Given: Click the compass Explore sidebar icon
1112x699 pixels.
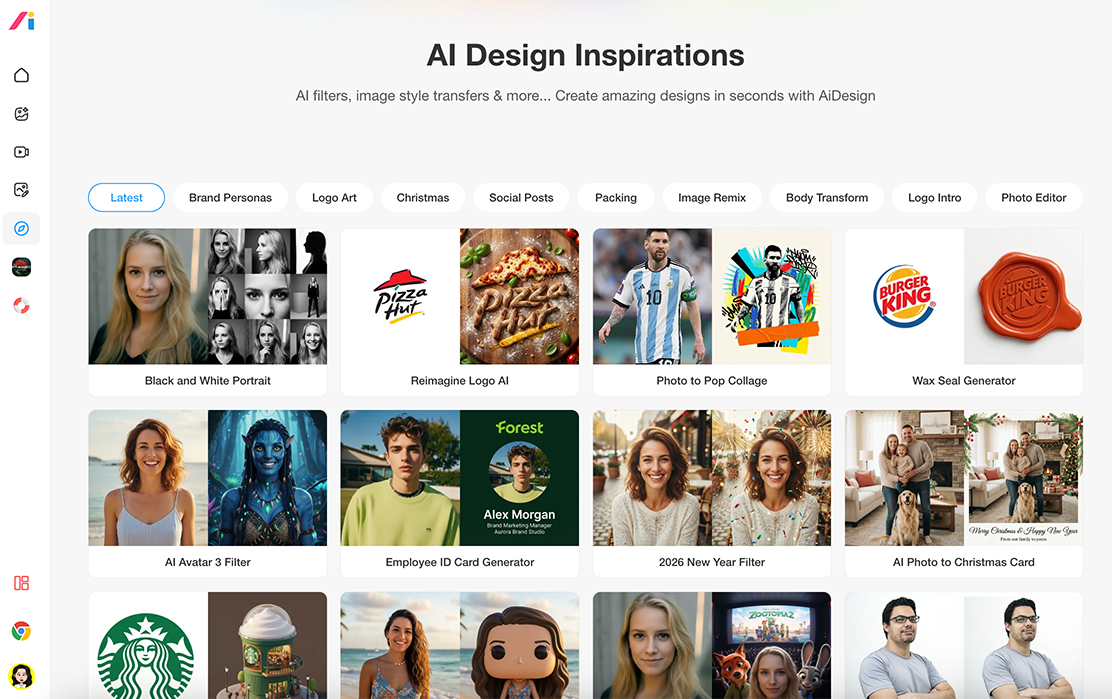Looking at the screenshot, I should coord(21,228).
